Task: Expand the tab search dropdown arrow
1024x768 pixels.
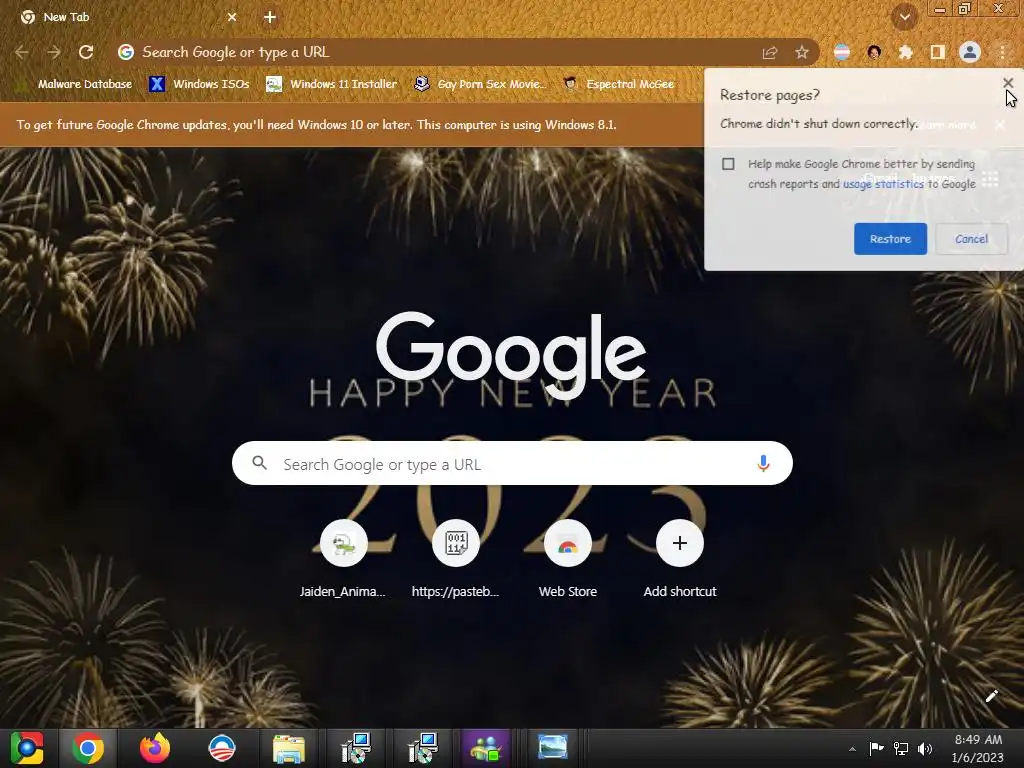Action: [905, 18]
